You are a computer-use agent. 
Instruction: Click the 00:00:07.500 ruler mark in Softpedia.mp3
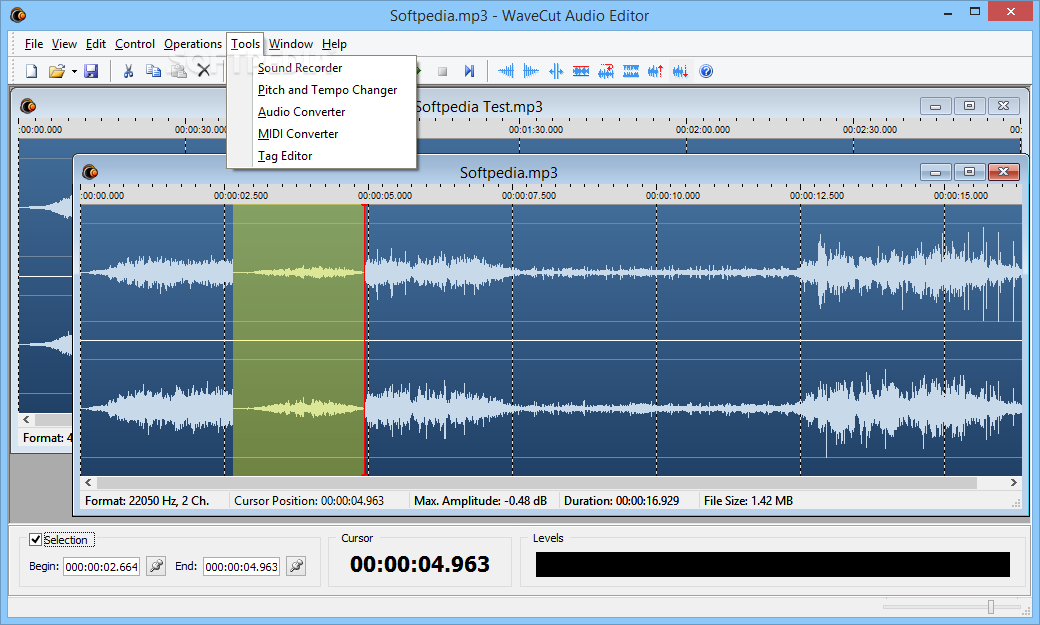(529, 196)
